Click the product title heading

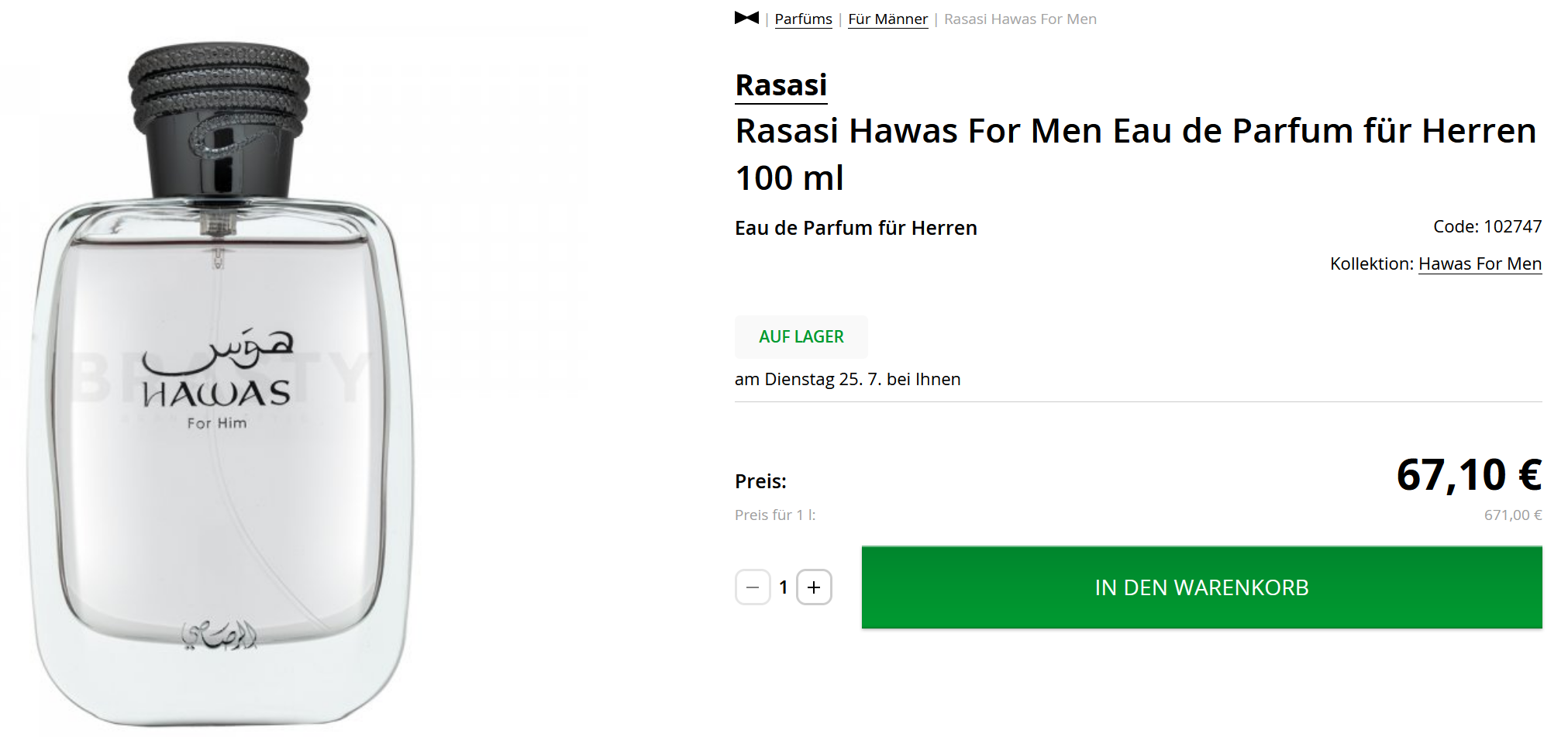click(1135, 154)
